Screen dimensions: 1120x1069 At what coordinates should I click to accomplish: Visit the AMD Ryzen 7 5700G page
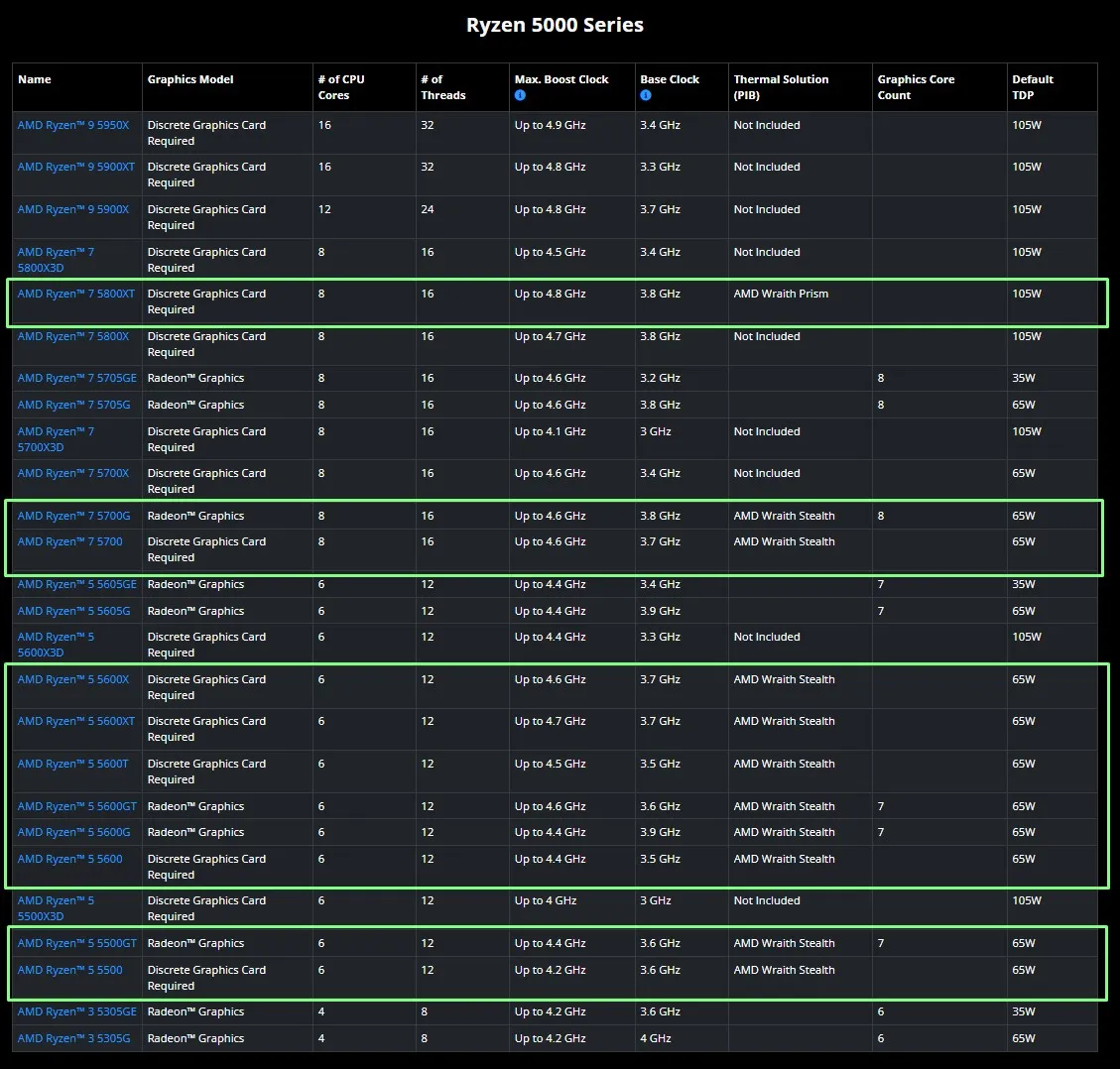click(x=73, y=516)
